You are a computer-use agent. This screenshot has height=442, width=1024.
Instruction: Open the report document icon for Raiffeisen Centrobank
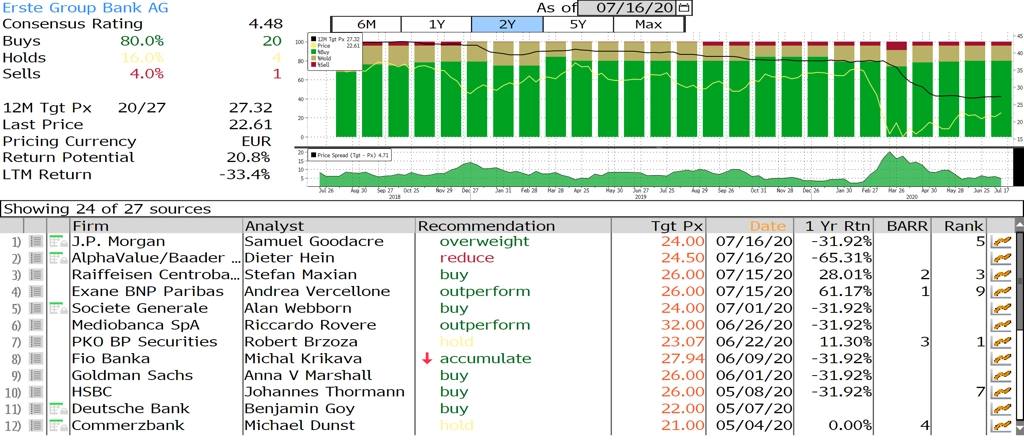36,276
